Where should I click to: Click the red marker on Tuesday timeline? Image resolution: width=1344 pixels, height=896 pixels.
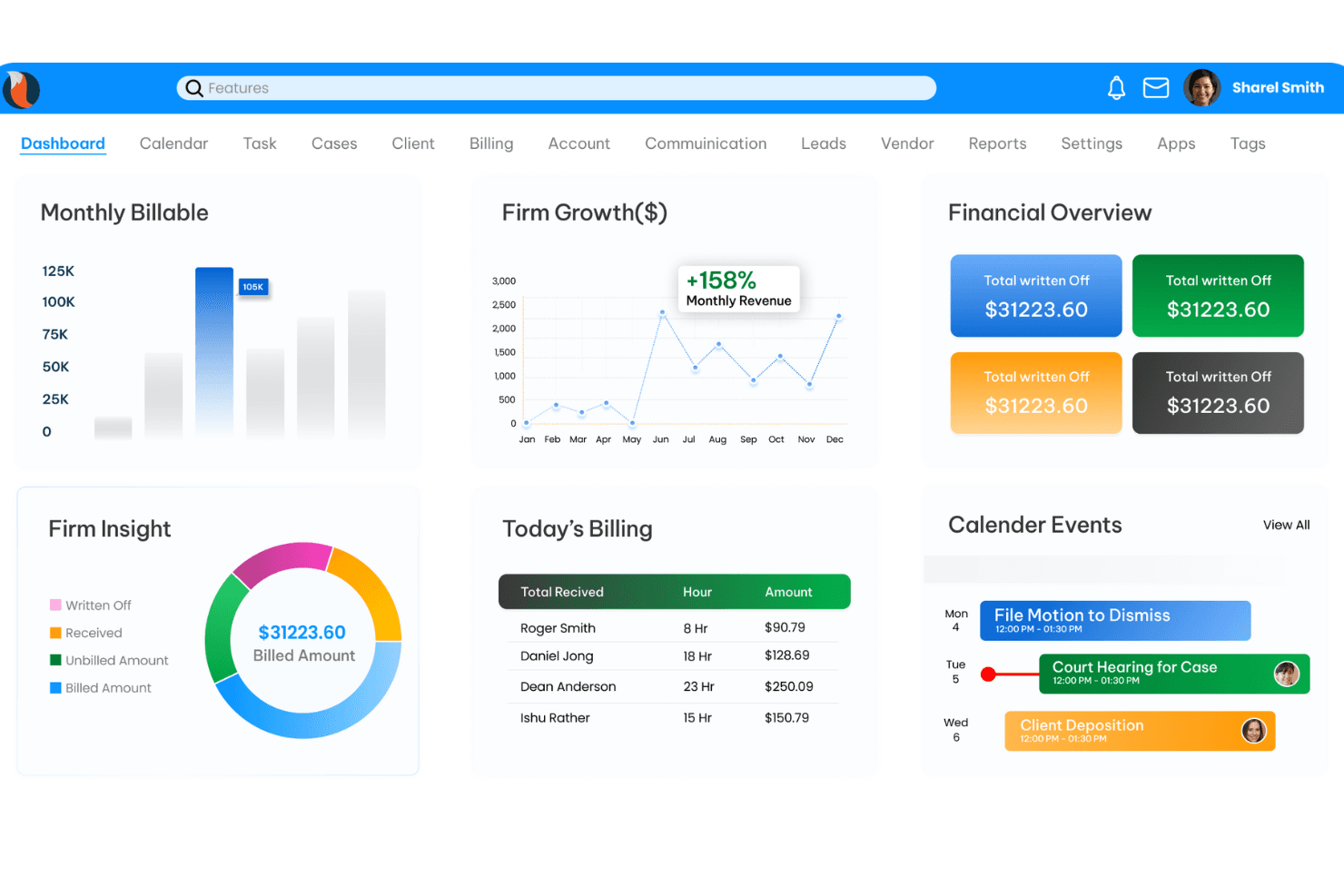tap(989, 674)
